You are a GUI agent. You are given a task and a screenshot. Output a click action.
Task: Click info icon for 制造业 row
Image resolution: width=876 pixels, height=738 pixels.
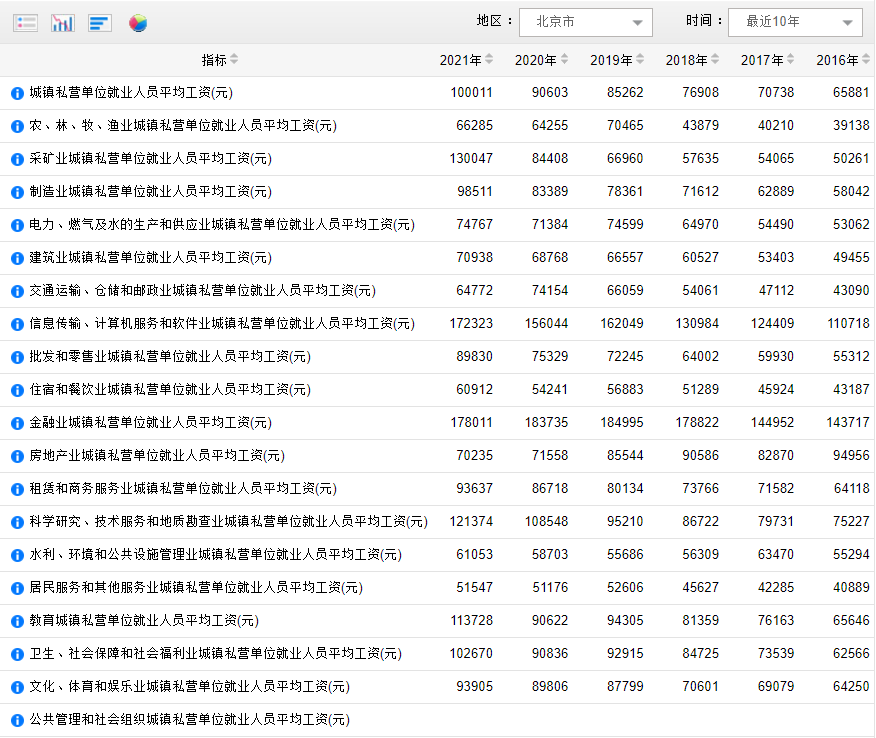tap(17, 192)
